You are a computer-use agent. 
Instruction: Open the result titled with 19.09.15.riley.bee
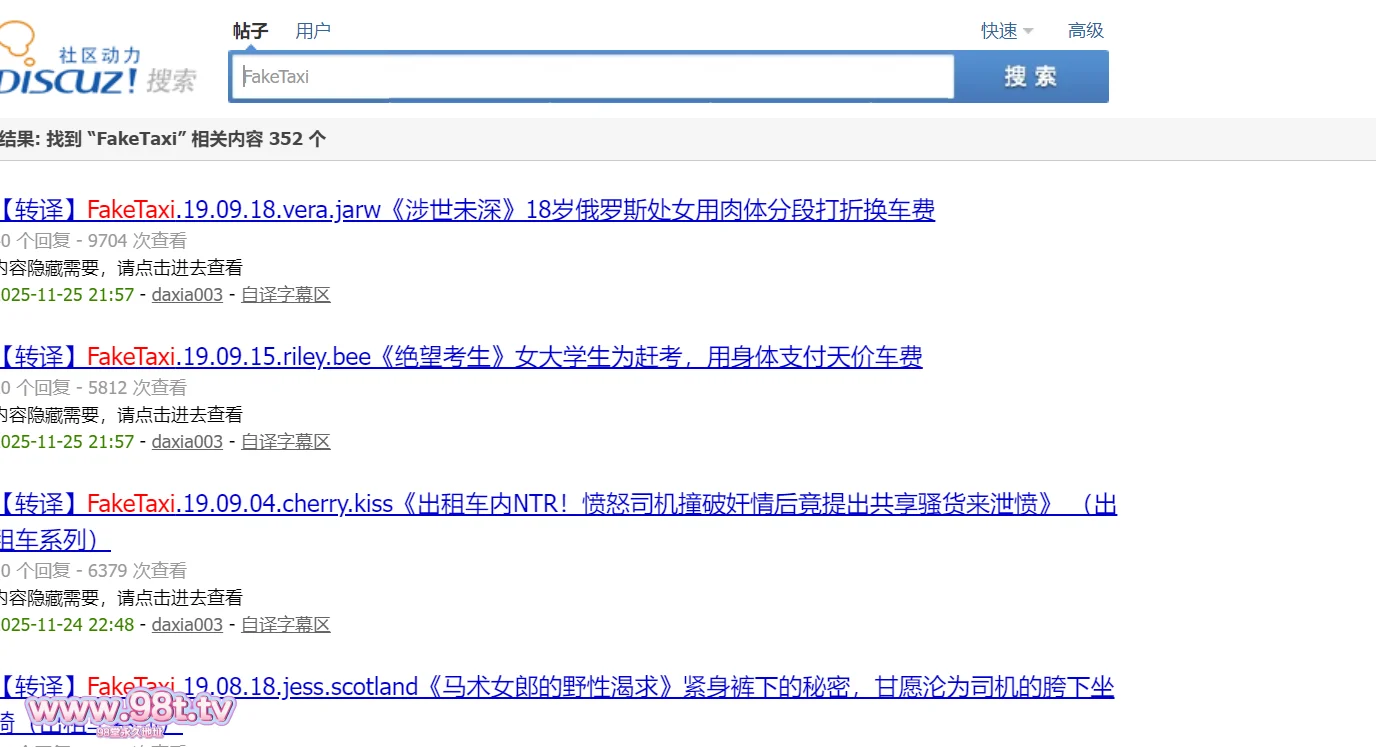[x=460, y=357]
